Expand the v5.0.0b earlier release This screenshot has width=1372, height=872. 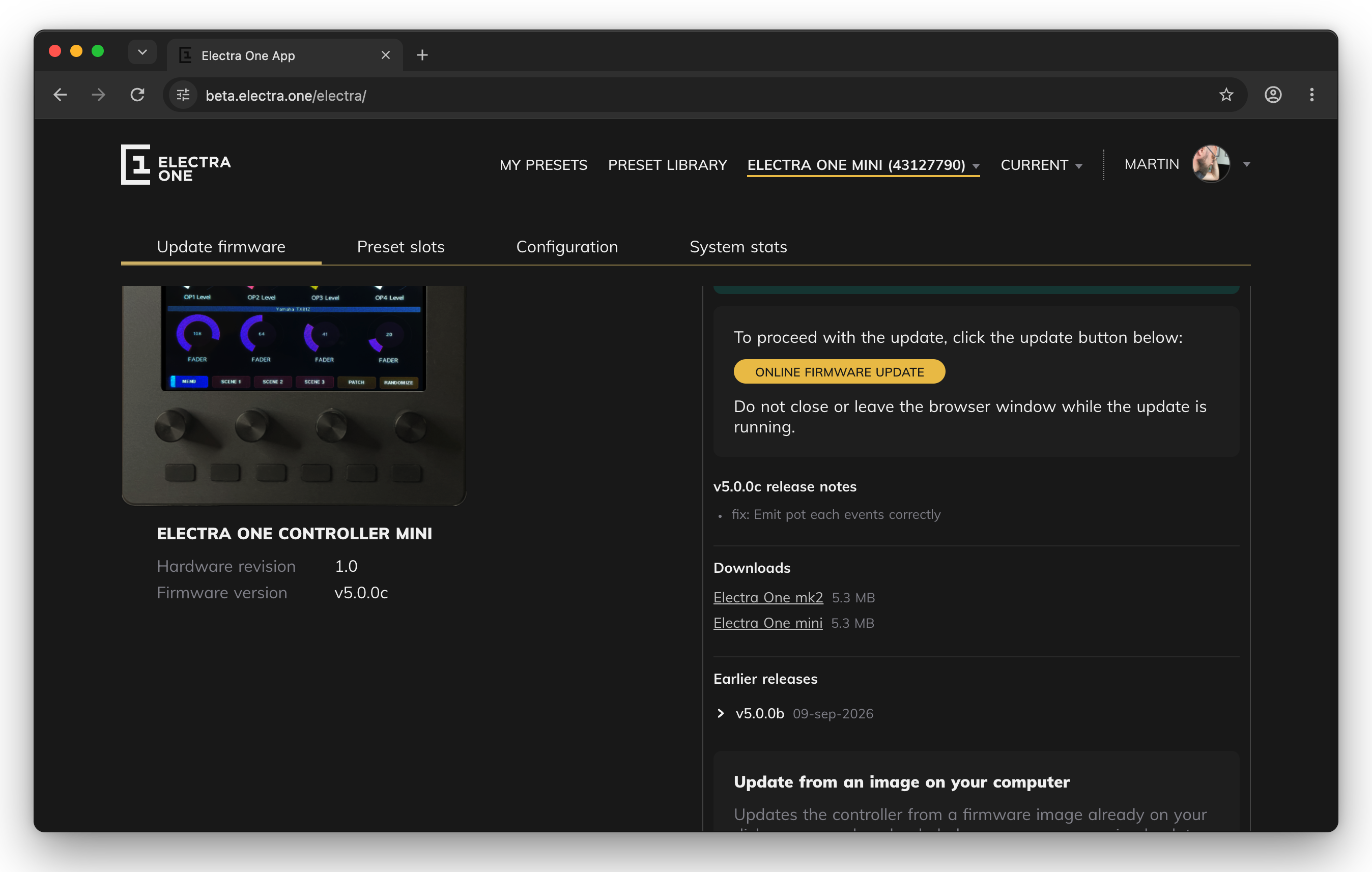tap(721, 713)
